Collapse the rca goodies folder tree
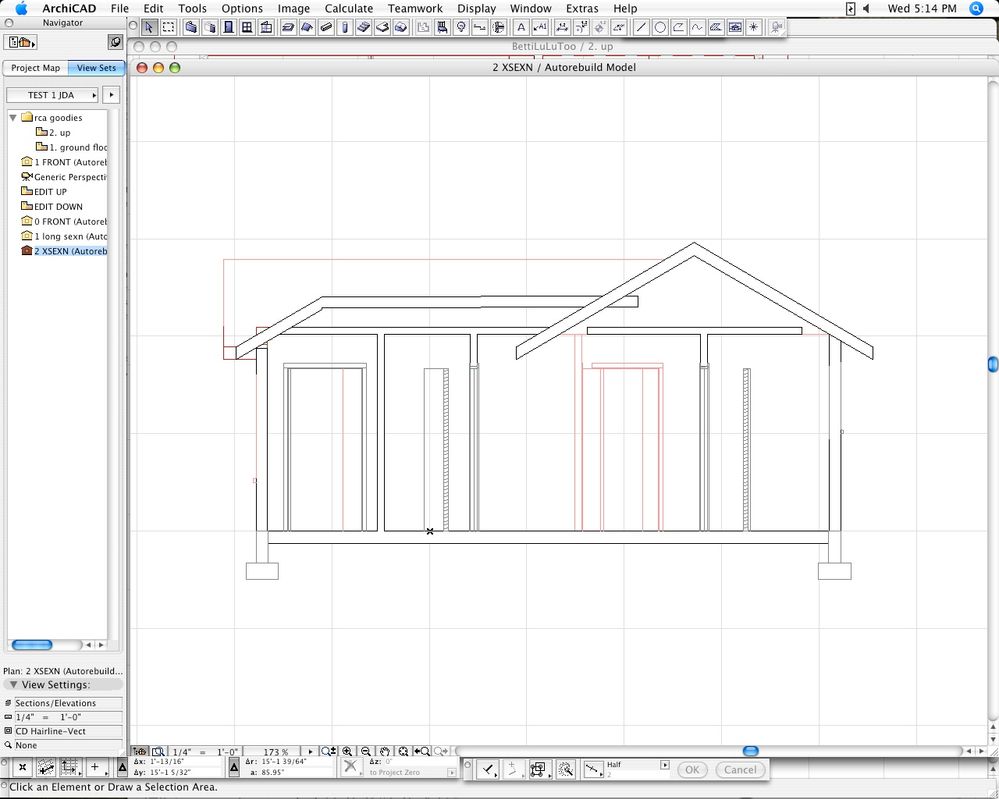This screenshot has width=999, height=799. [12, 117]
